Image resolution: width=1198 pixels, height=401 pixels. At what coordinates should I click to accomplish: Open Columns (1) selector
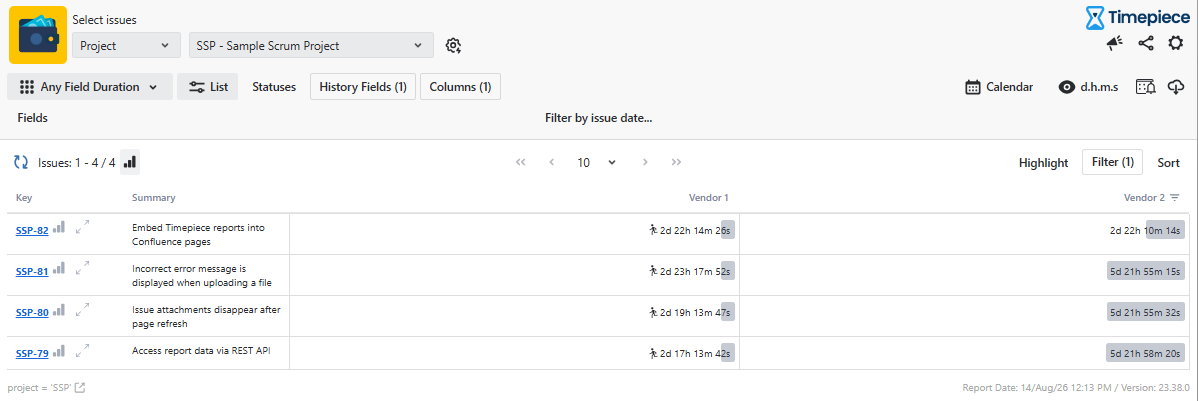(460, 87)
